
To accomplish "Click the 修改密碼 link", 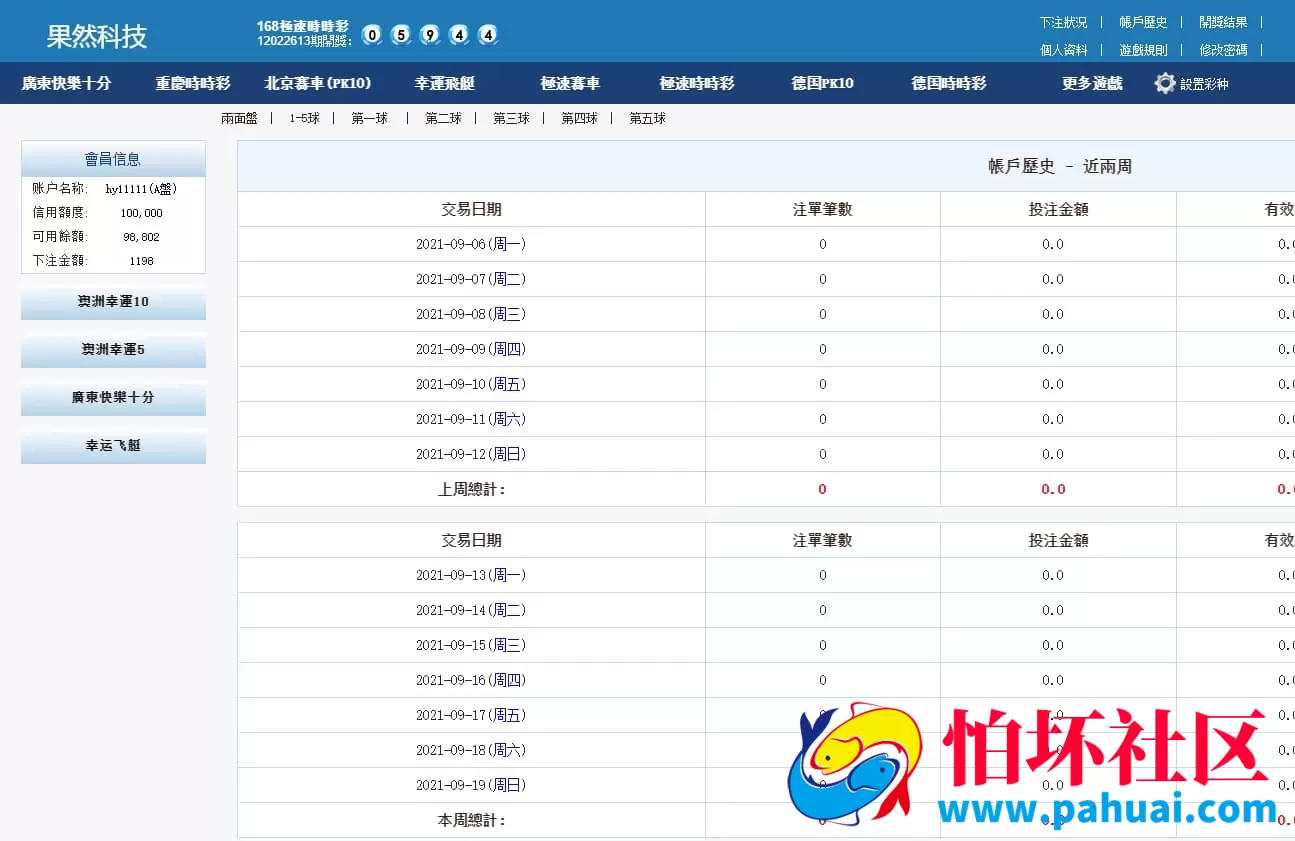I will point(1224,49).
